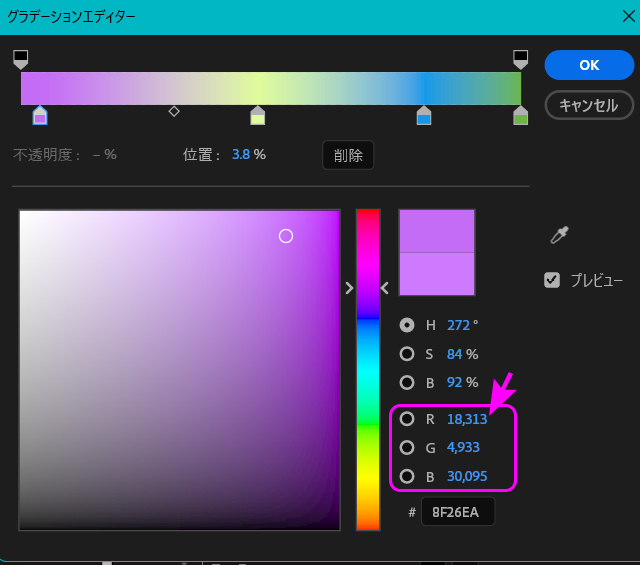The width and height of the screenshot is (640, 565).
Task: Select the right opacity stop
Action: coord(520,59)
